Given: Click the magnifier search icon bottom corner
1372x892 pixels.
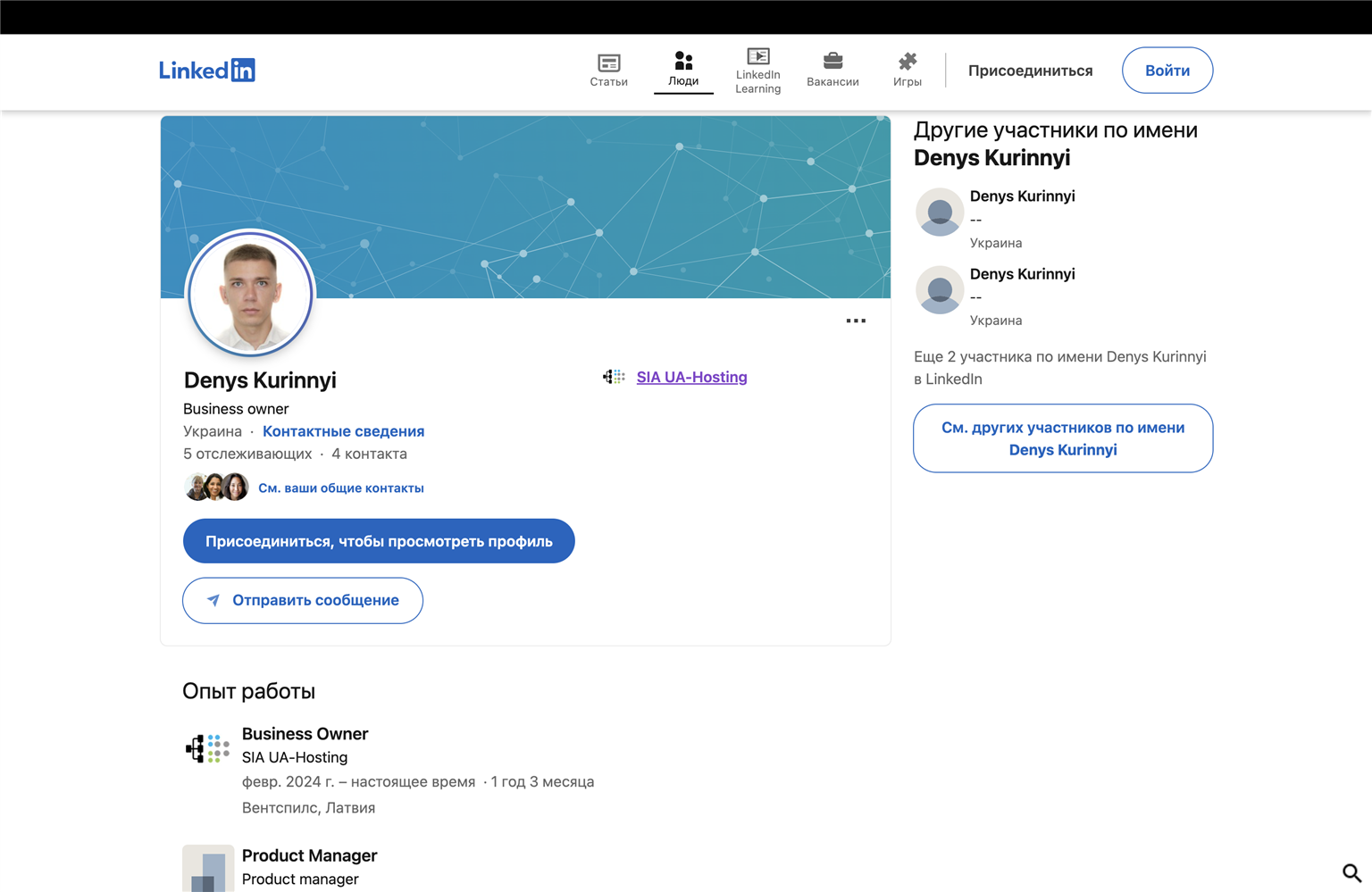Looking at the screenshot, I should 1351,872.
